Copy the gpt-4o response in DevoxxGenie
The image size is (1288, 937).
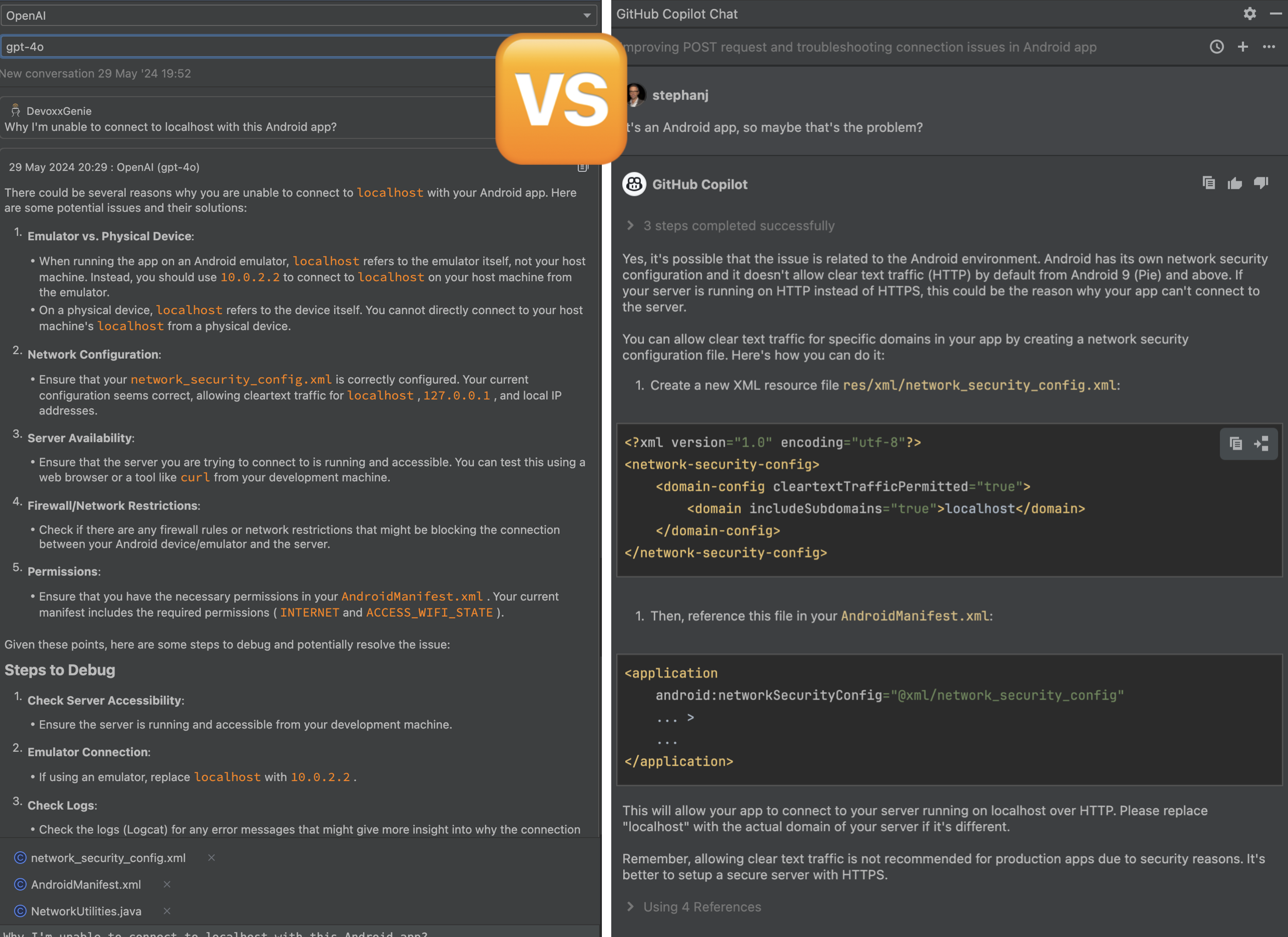[x=583, y=167]
